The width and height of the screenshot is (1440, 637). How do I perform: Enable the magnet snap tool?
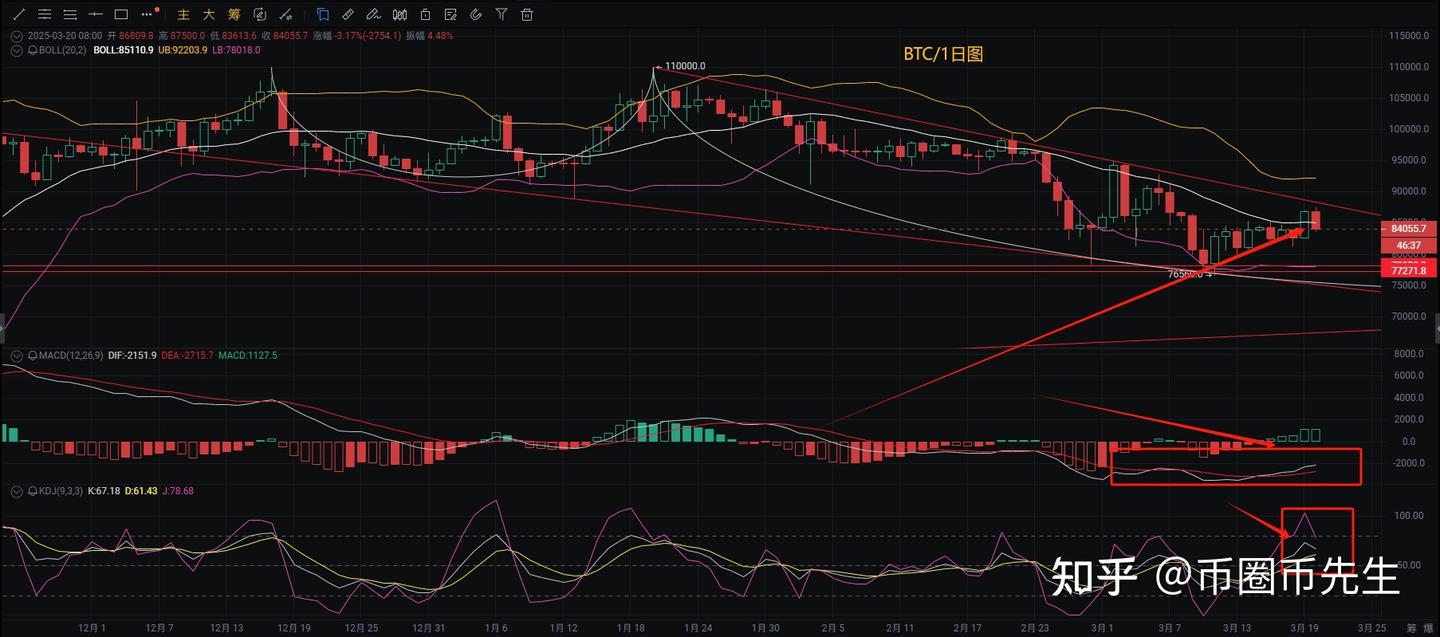pyautogui.click(x=477, y=14)
